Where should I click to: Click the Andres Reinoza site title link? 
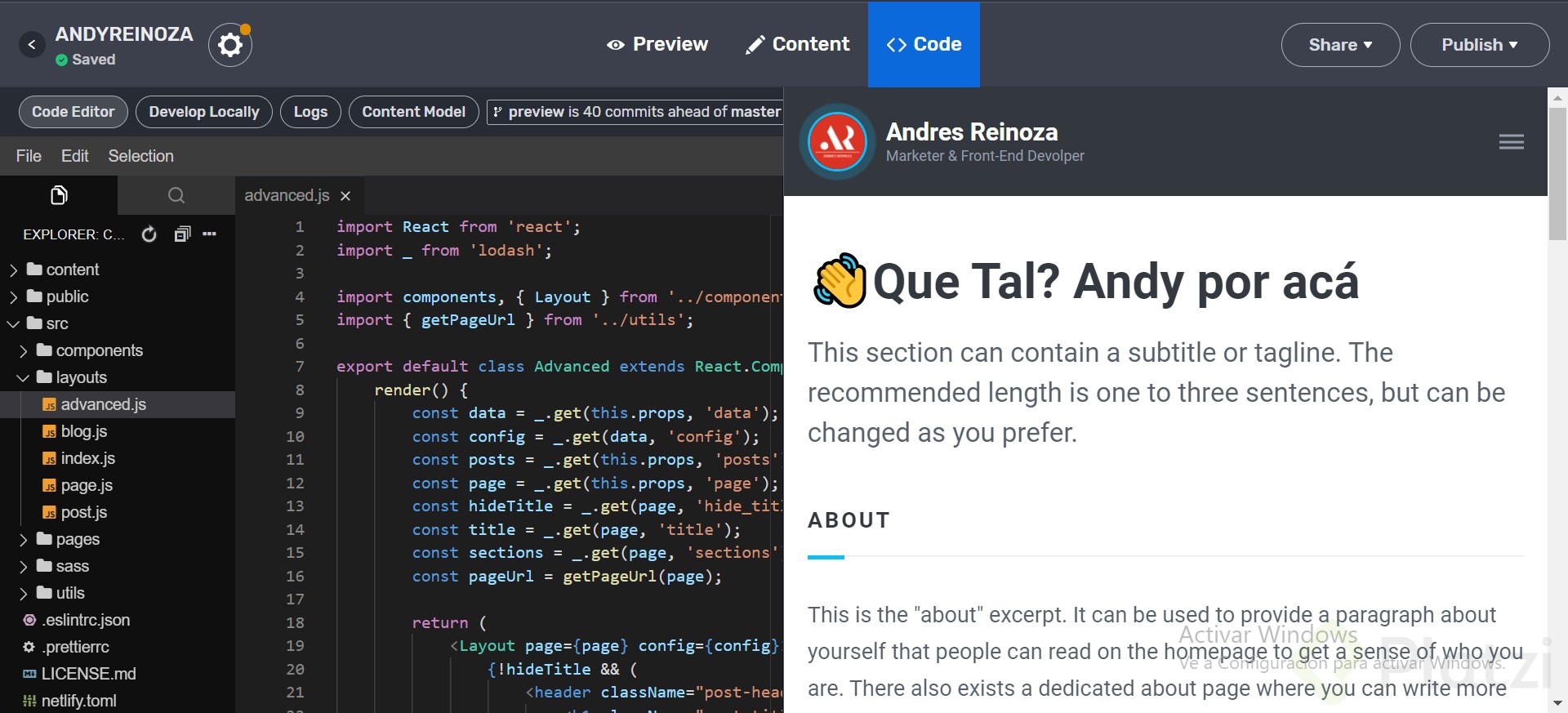coord(972,131)
